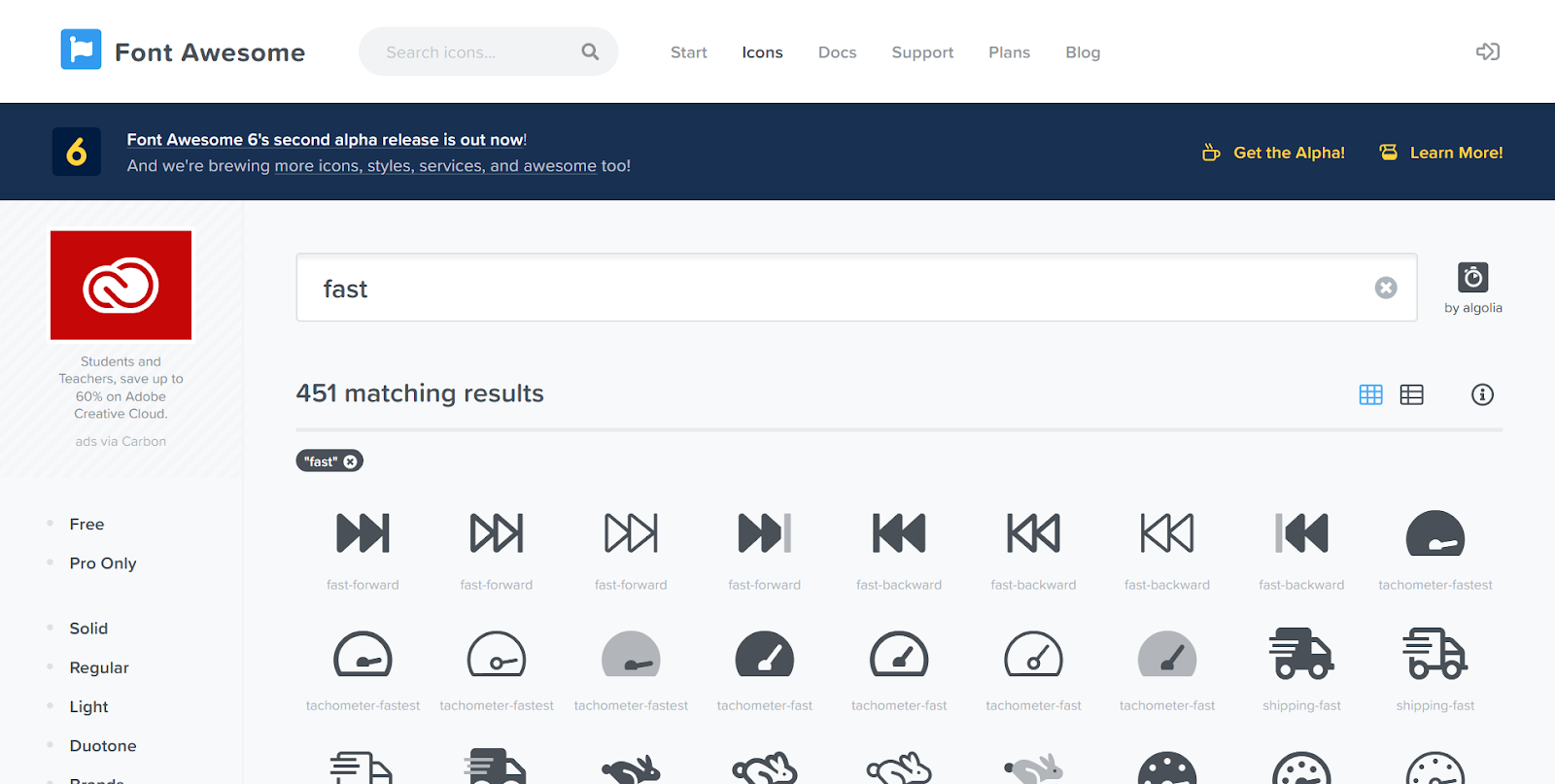
Task: Click the Font Awesome flag logo
Action: click(81, 50)
